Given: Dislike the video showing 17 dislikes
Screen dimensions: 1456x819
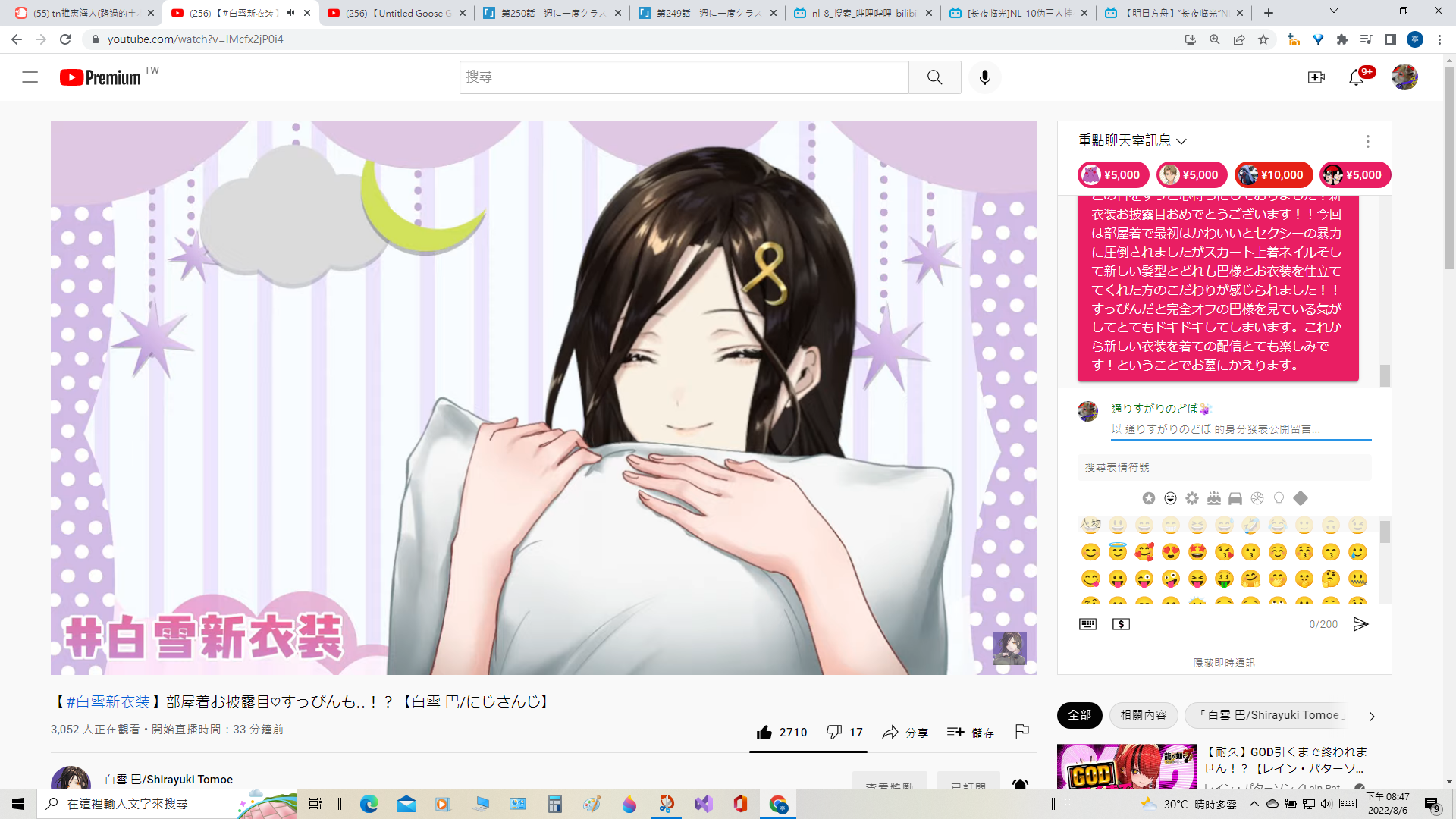Looking at the screenshot, I should [x=845, y=732].
